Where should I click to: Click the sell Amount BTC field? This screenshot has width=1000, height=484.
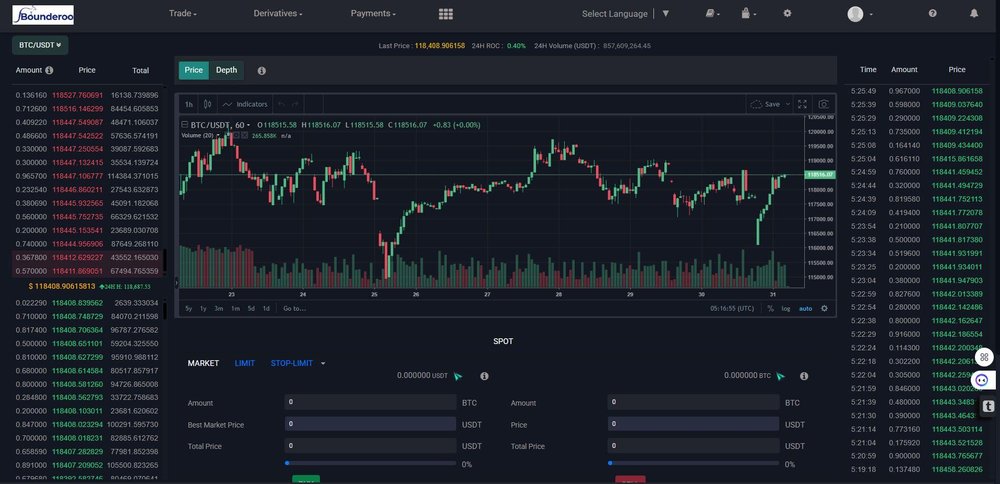click(x=693, y=402)
